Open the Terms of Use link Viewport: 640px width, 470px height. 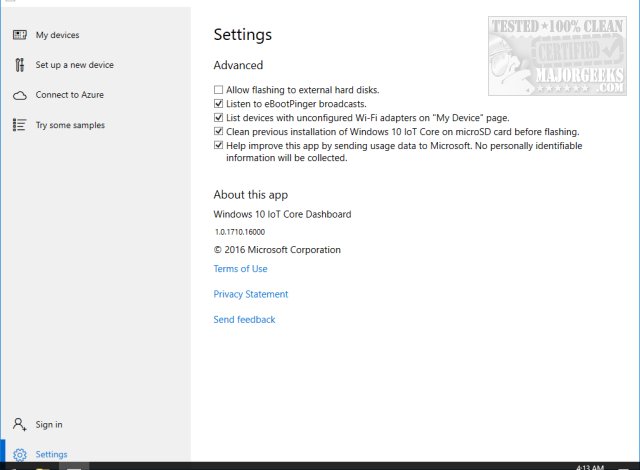click(x=240, y=269)
